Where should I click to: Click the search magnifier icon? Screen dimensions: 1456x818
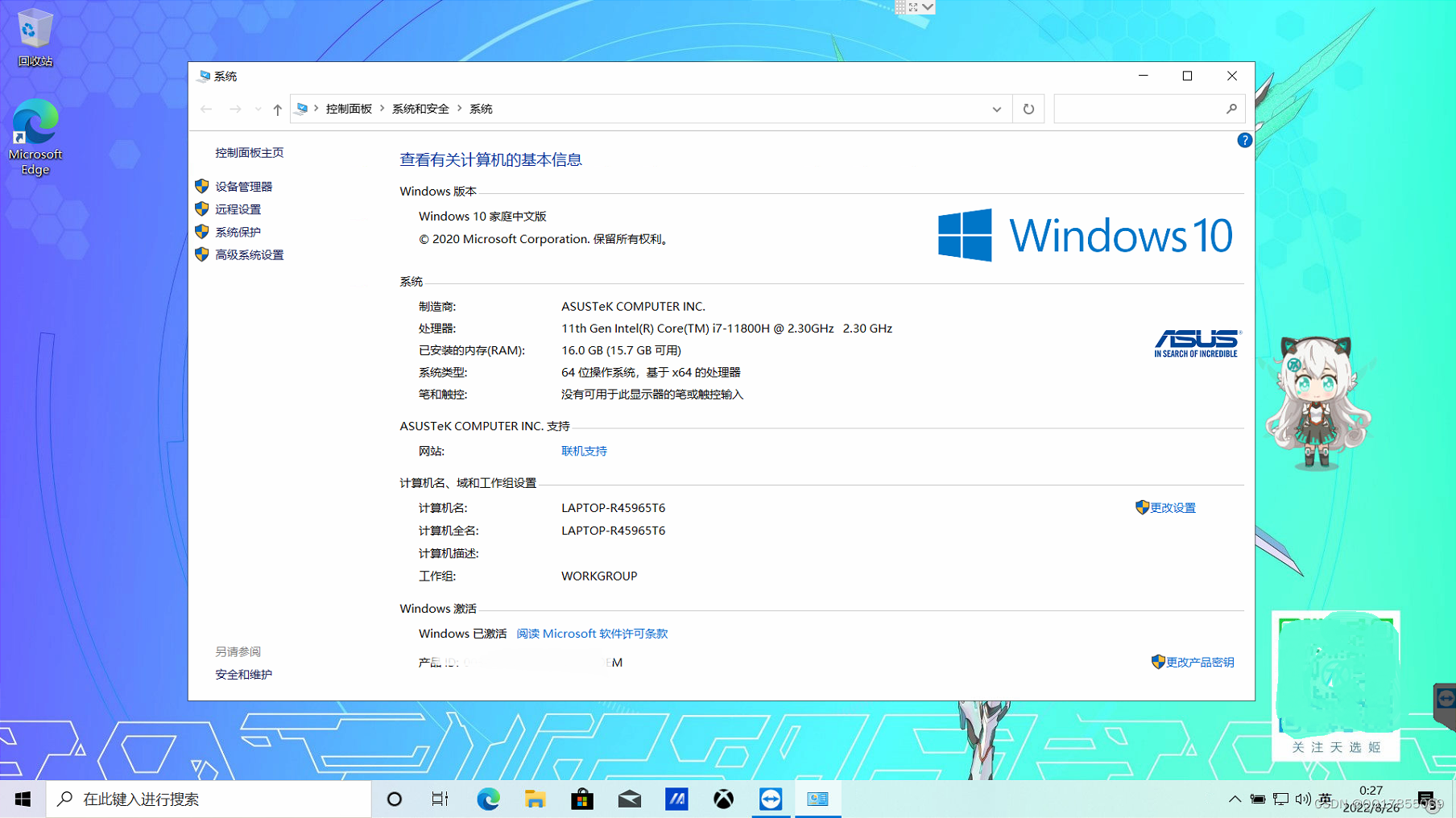click(1231, 109)
